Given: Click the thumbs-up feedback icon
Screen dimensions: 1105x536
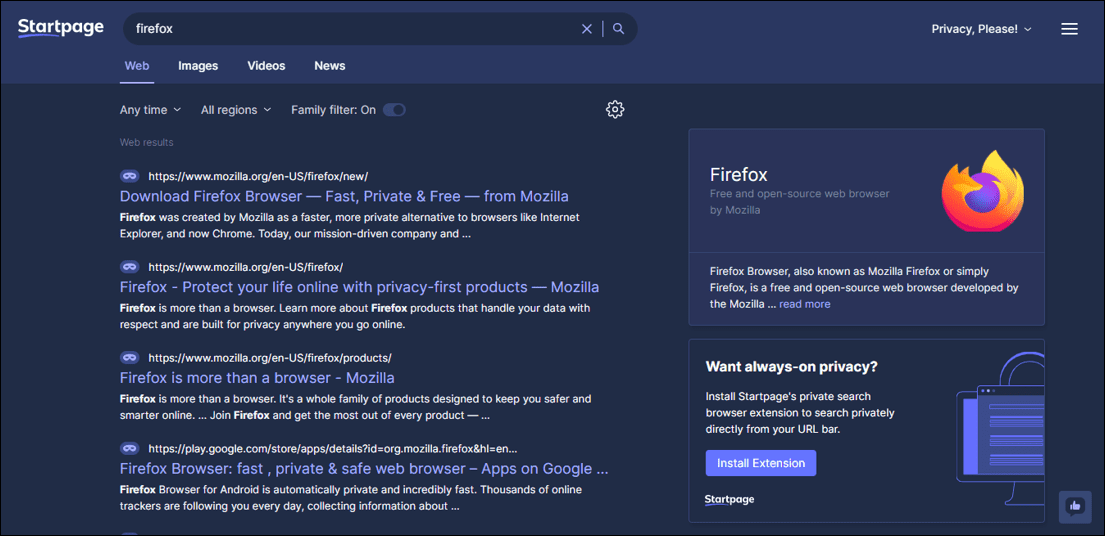Looking at the screenshot, I should point(1075,506).
